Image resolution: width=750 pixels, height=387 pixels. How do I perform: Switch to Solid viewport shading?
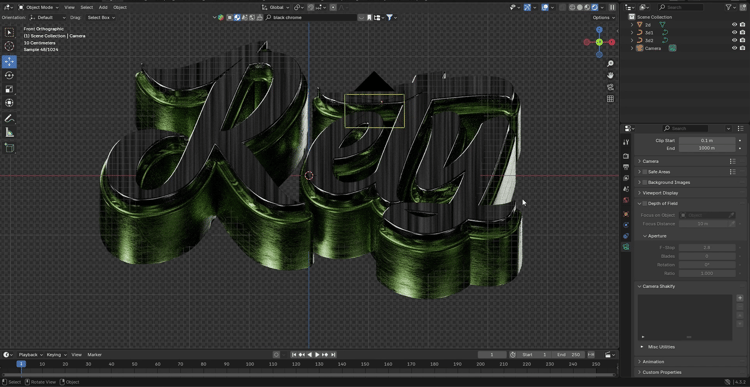pyautogui.click(x=580, y=7)
